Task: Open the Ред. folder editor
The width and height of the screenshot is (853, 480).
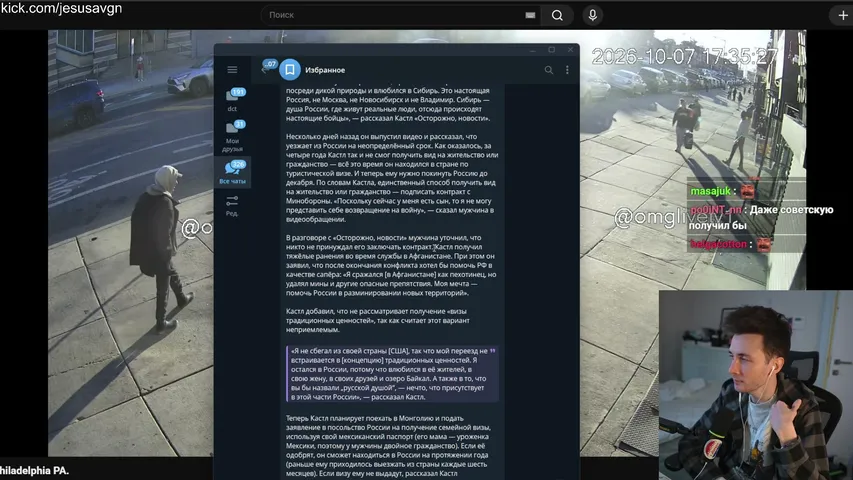Action: click(232, 206)
